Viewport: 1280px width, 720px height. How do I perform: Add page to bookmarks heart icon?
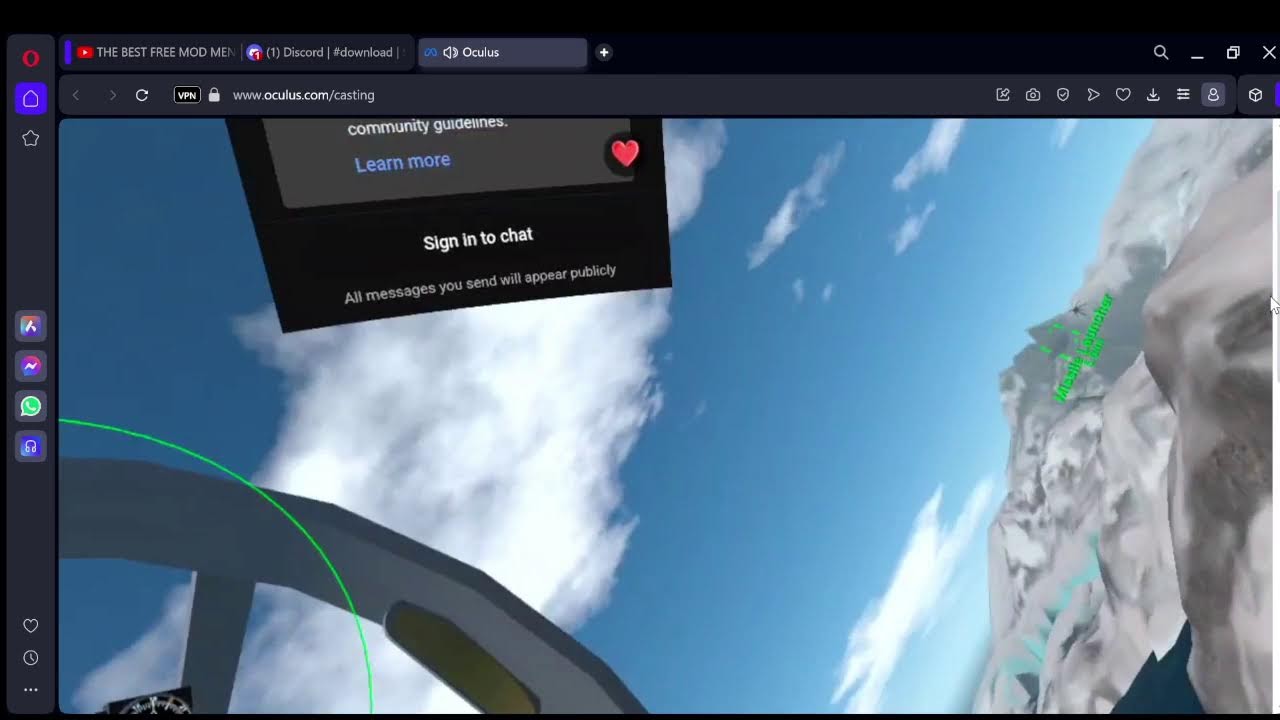click(x=1123, y=95)
